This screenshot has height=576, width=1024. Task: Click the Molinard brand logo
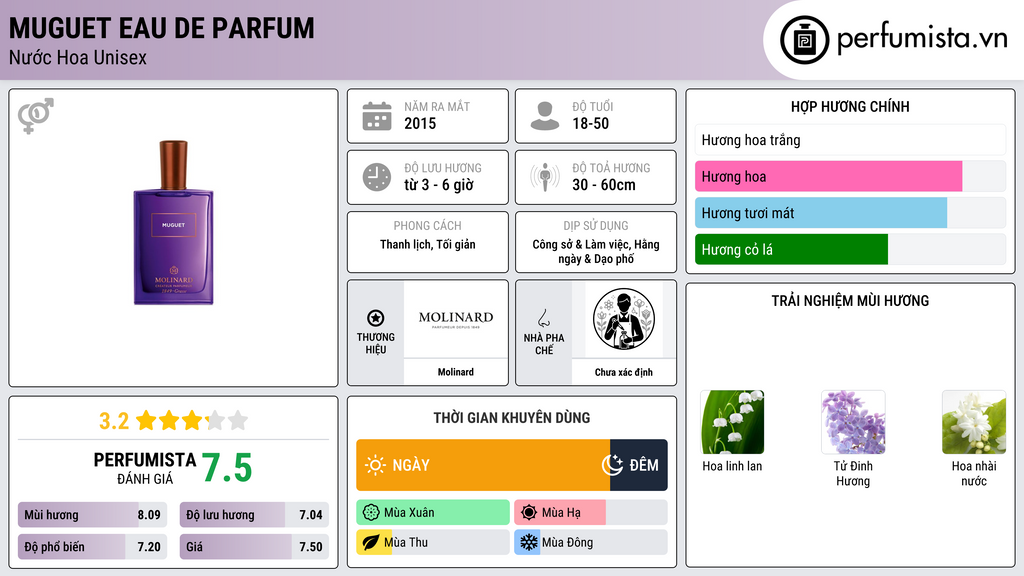pos(456,319)
